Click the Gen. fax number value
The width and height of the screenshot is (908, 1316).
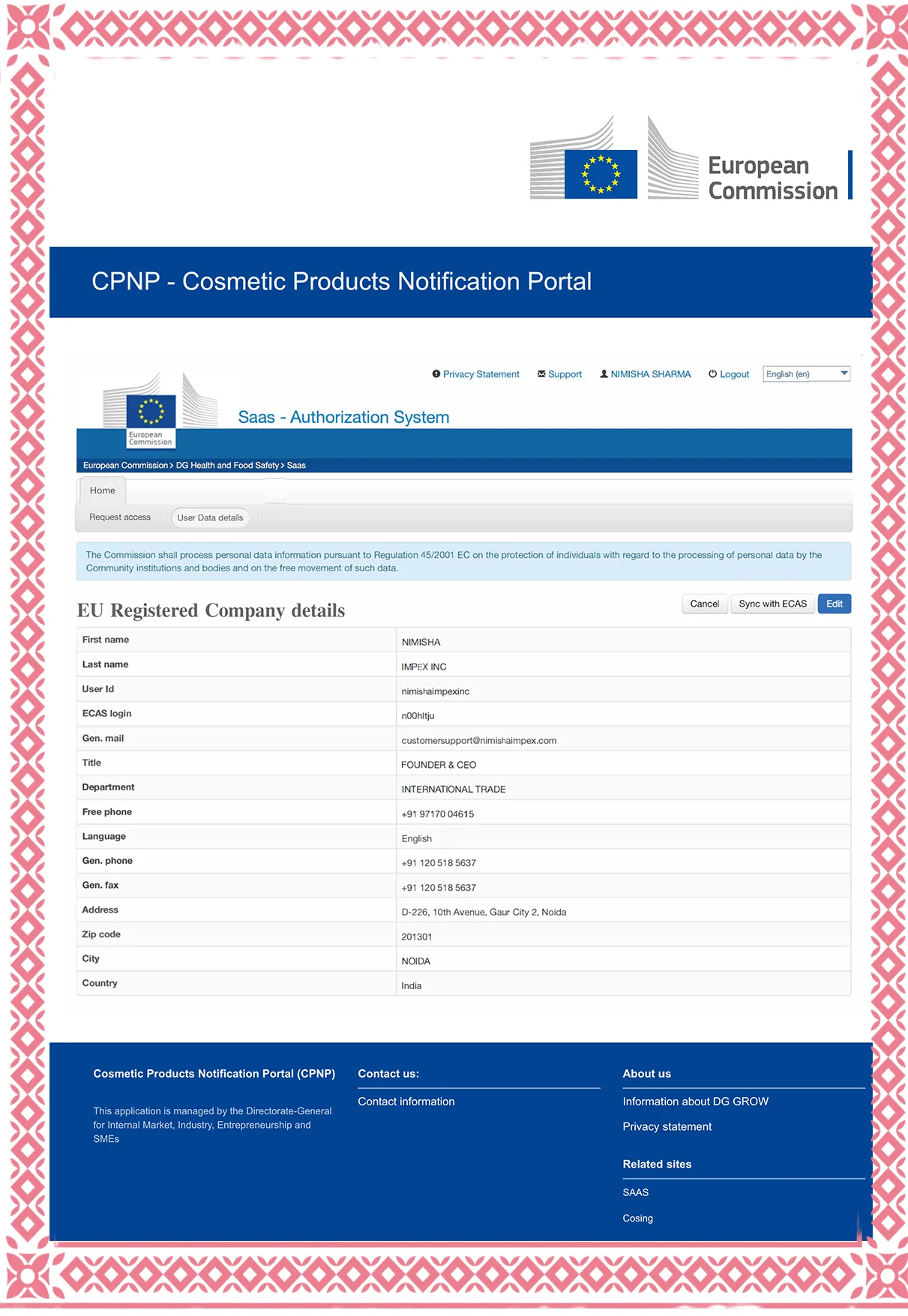pos(439,888)
